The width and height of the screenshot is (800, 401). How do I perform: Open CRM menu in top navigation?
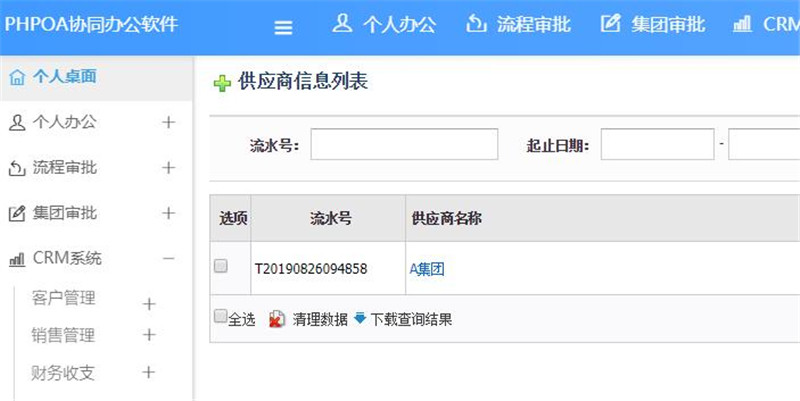[x=781, y=24]
